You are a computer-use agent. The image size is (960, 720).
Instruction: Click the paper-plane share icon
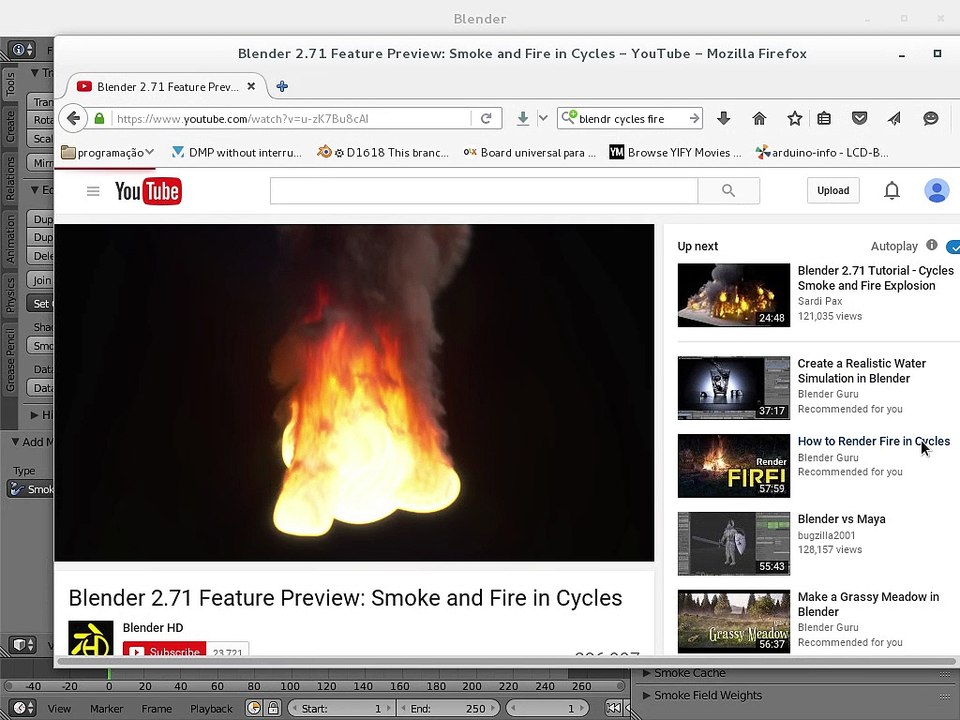(x=894, y=118)
